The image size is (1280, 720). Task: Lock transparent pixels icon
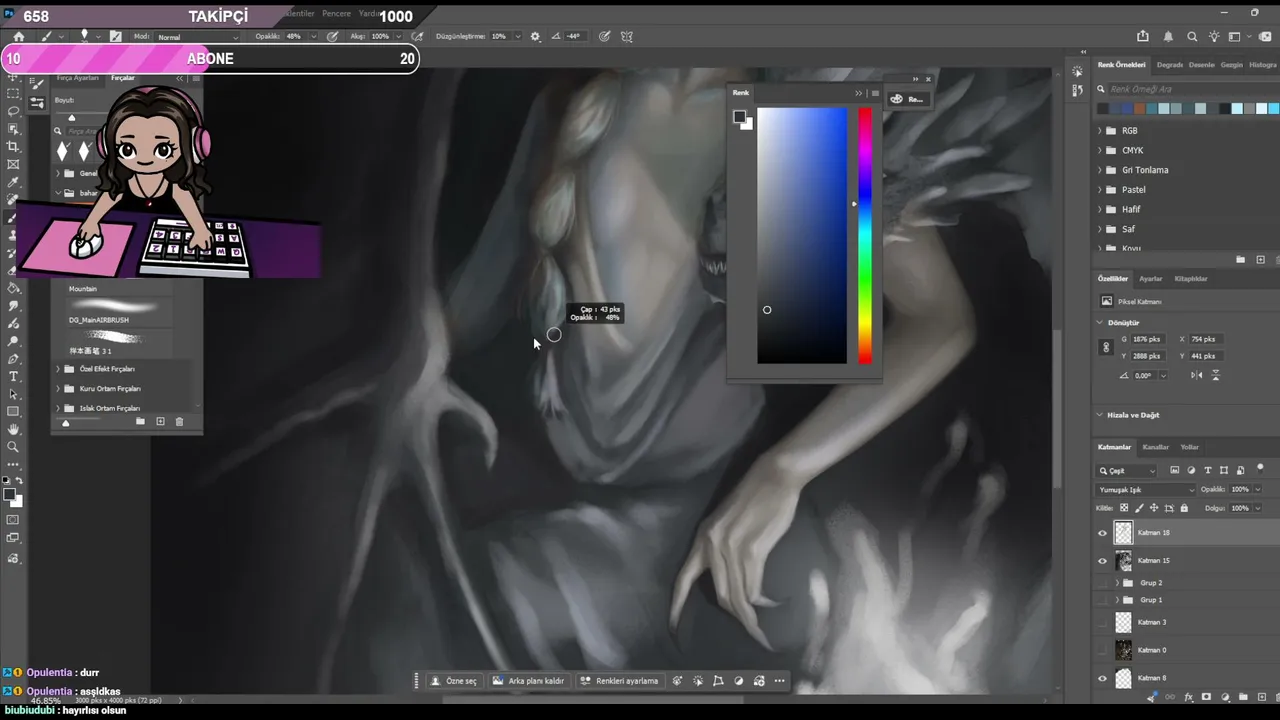[1124, 508]
